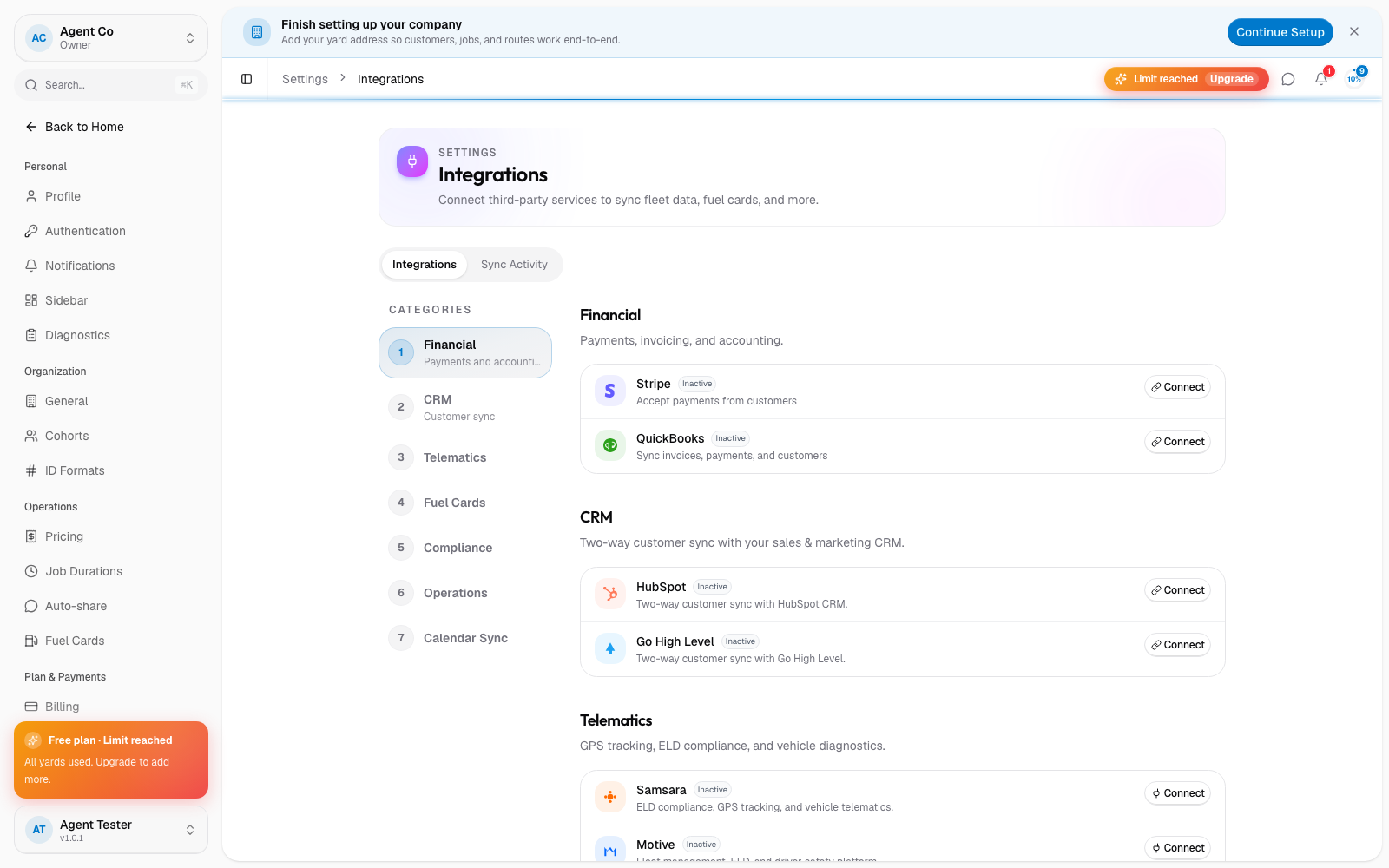Connect the HubSpot integration
Viewport: 1389px width, 868px height.
pos(1177,590)
